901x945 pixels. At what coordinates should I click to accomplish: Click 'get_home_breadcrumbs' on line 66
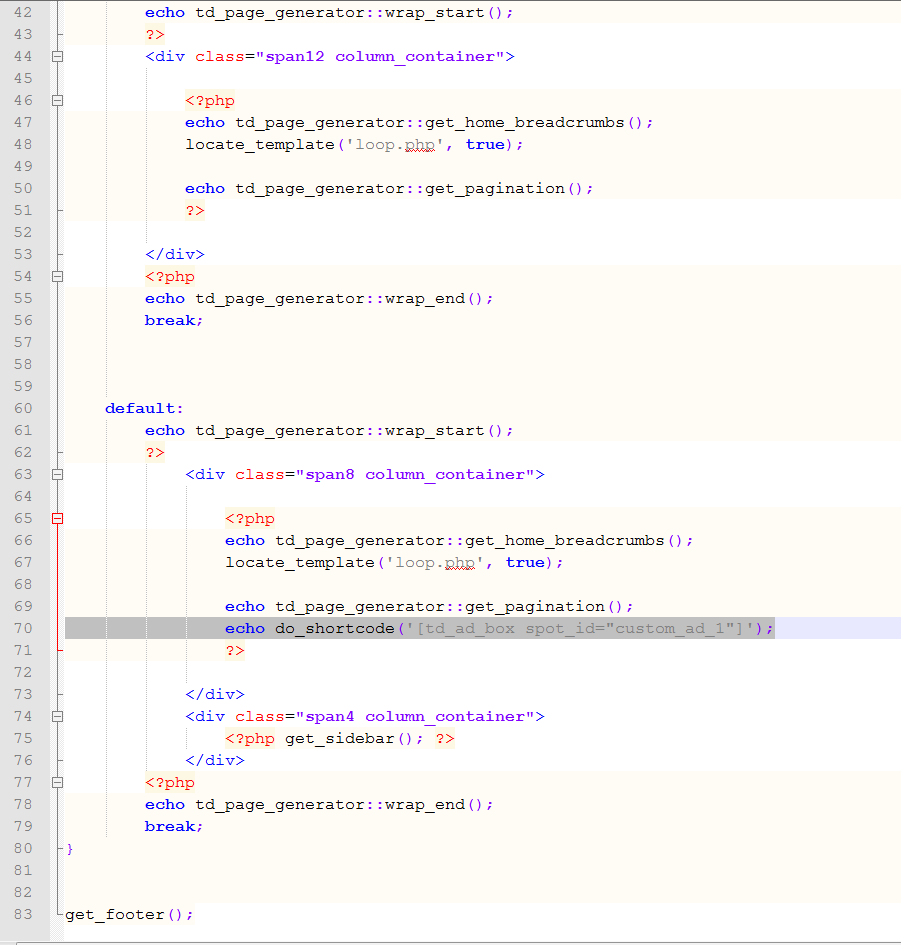(x=564, y=541)
